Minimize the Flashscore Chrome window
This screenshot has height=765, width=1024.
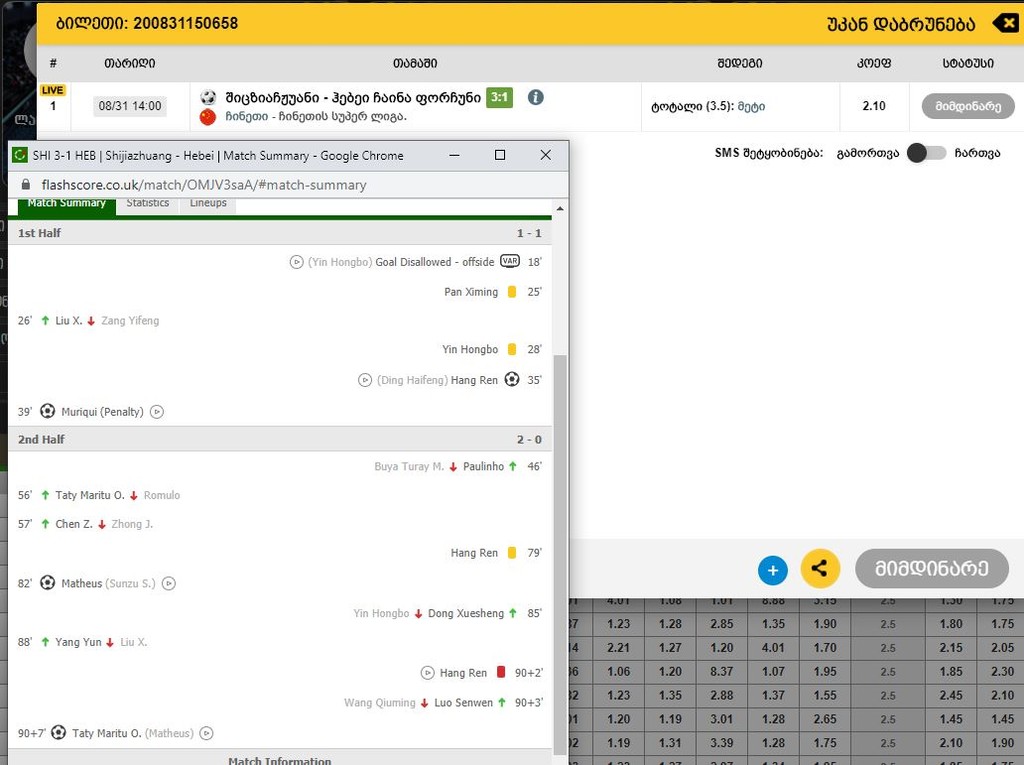coord(455,155)
